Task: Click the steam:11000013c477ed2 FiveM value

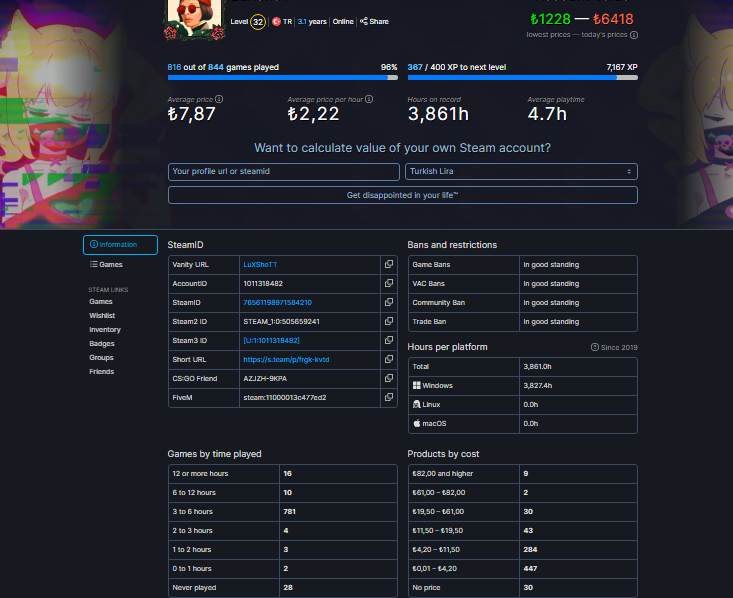Action: [x=285, y=397]
